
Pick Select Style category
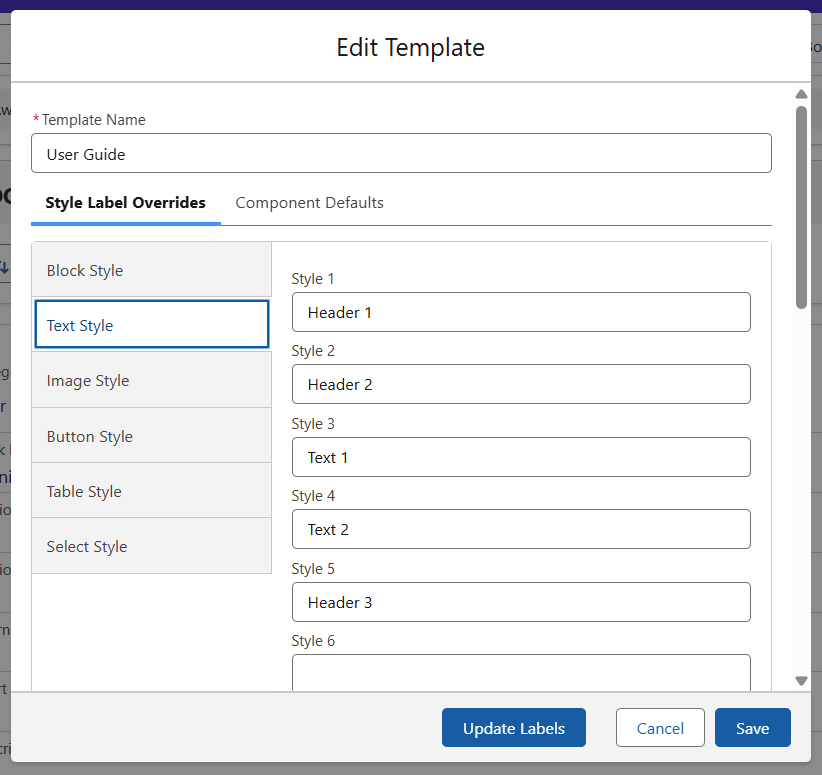point(151,546)
